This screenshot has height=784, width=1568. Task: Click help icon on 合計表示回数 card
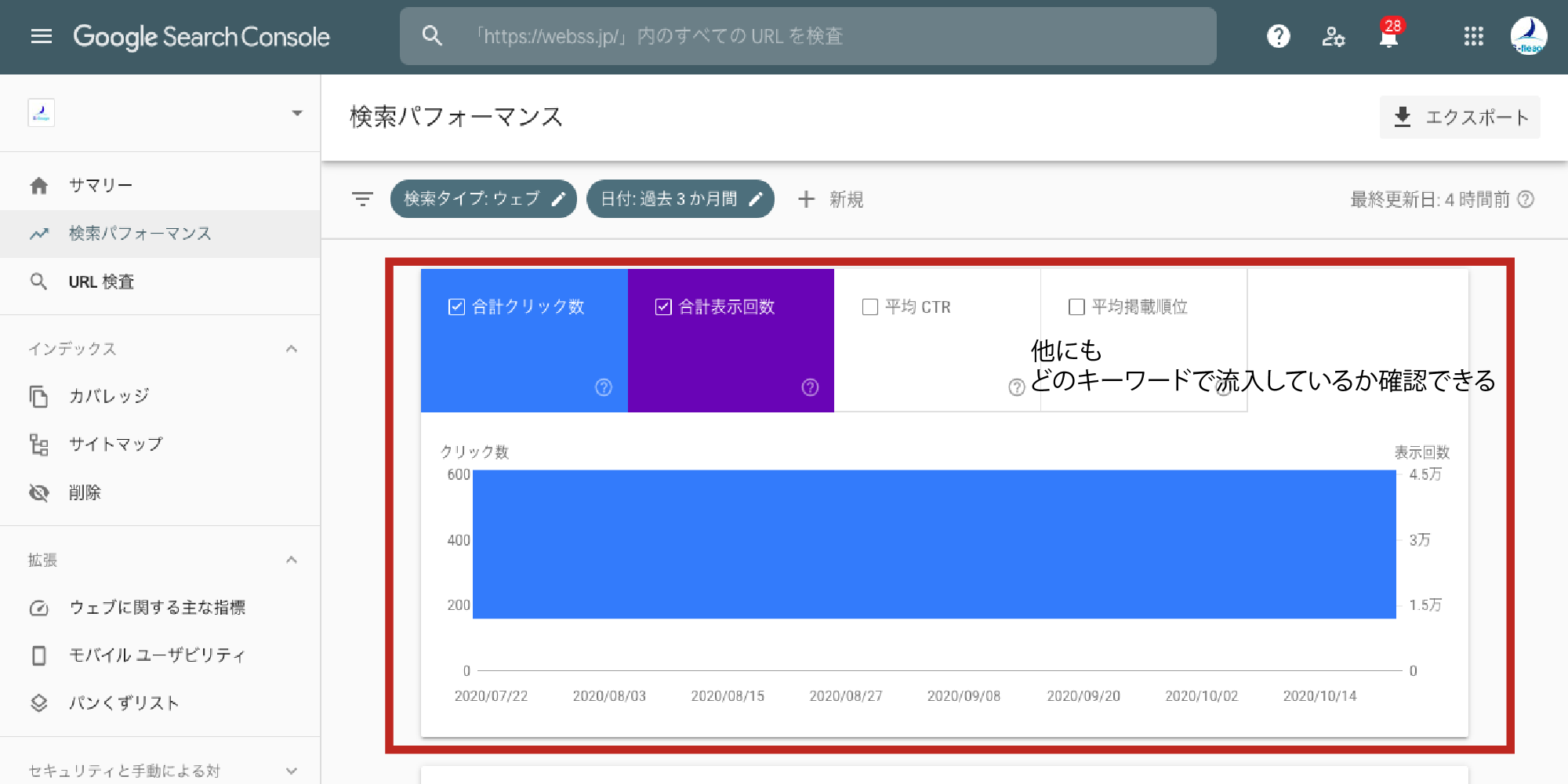coord(811,387)
